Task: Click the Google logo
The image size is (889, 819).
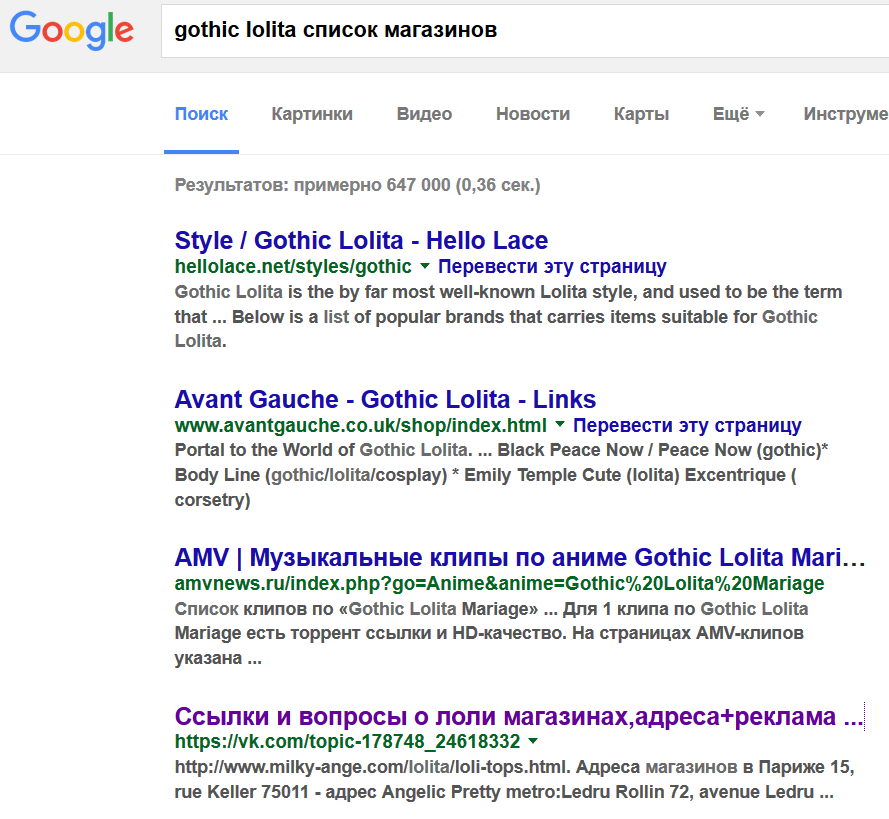Action: (x=72, y=31)
